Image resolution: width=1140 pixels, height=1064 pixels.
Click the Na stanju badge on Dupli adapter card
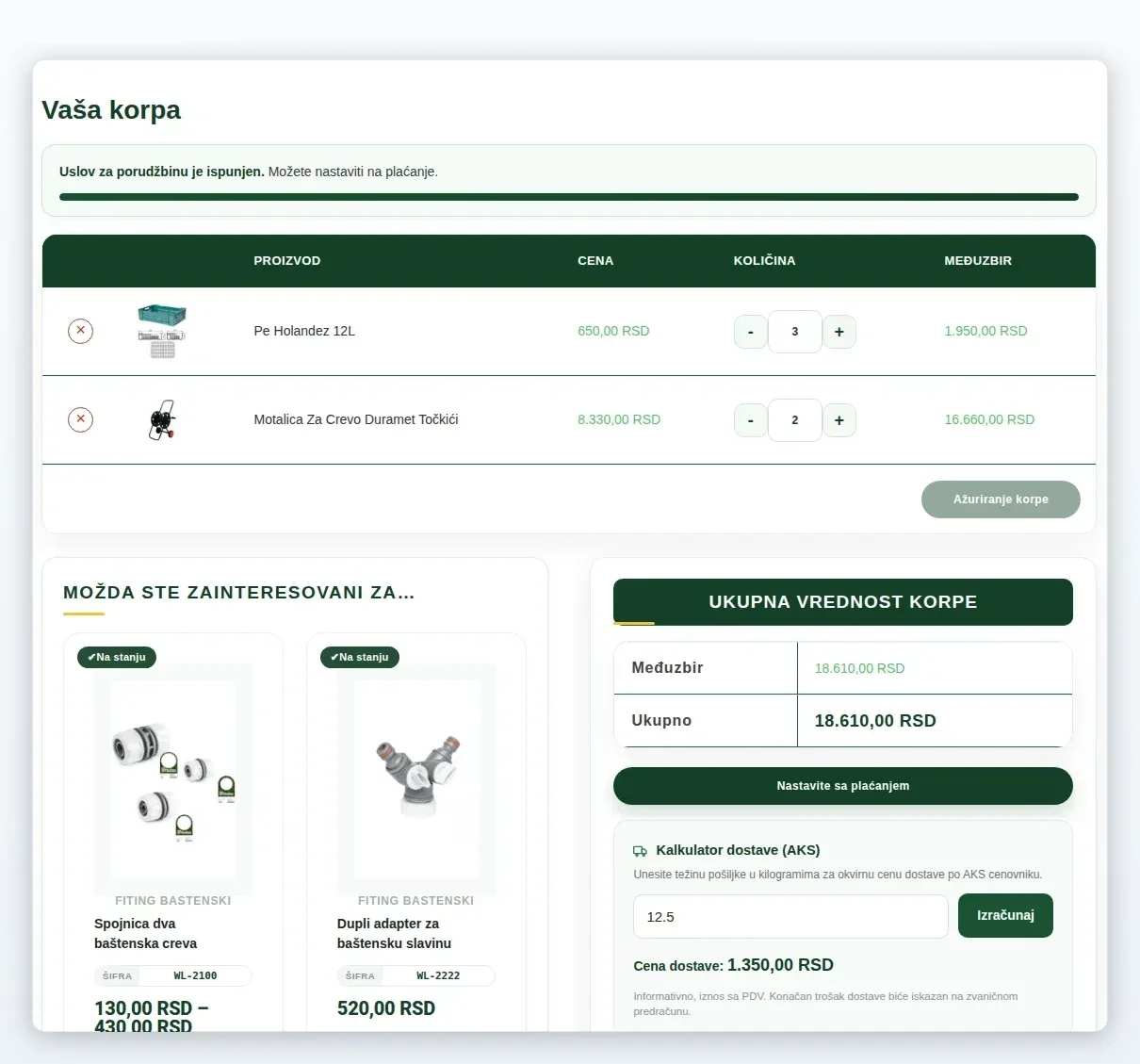360,657
